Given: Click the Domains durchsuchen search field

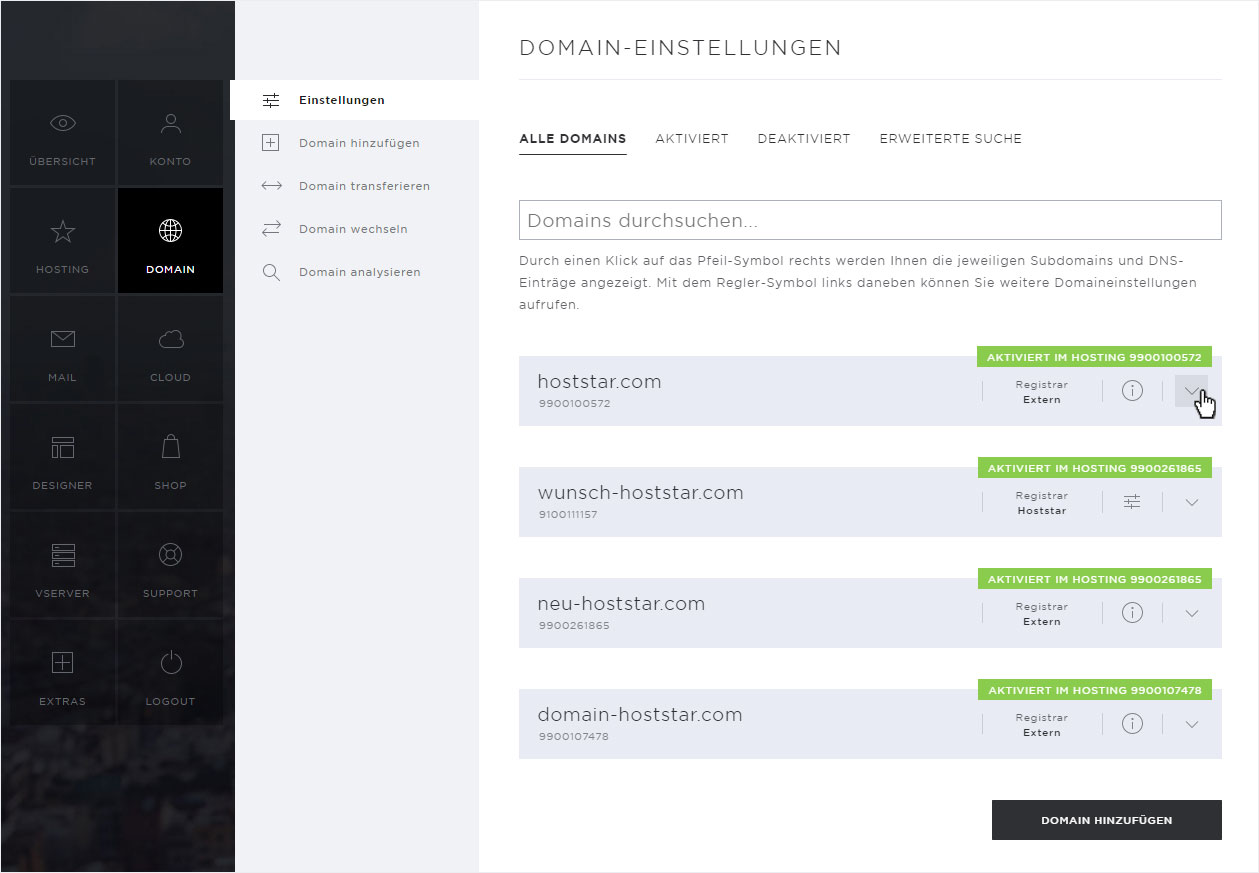Looking at the screenshot, I should click(x=870, y=220).
